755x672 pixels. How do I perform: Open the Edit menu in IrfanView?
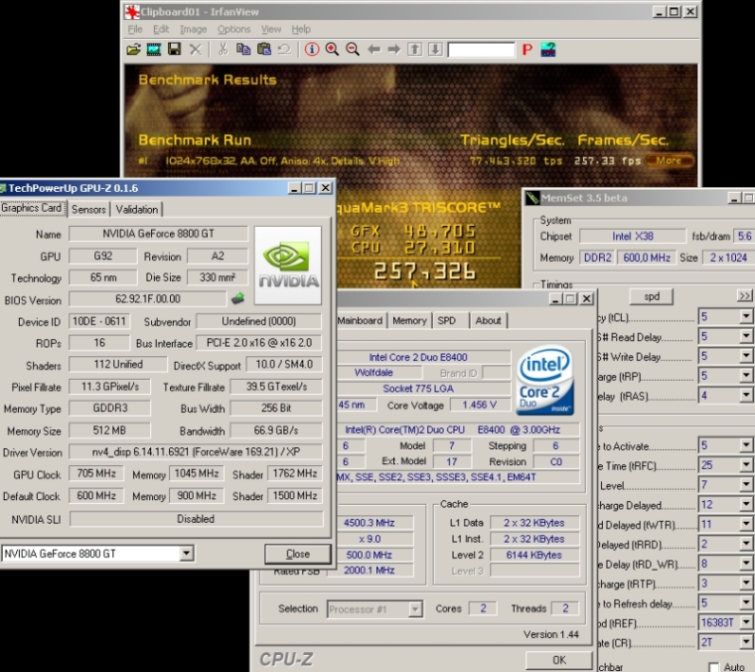161,29
